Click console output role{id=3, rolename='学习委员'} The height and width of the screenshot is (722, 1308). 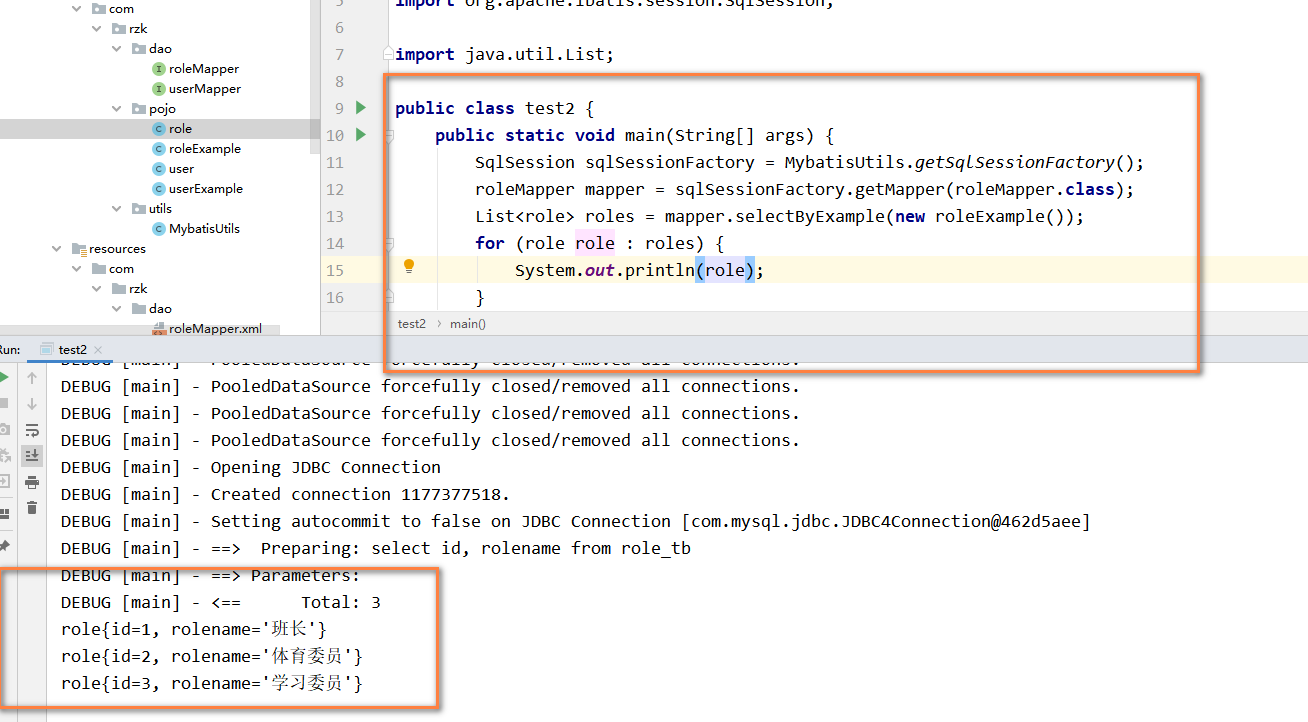point(212,683)
